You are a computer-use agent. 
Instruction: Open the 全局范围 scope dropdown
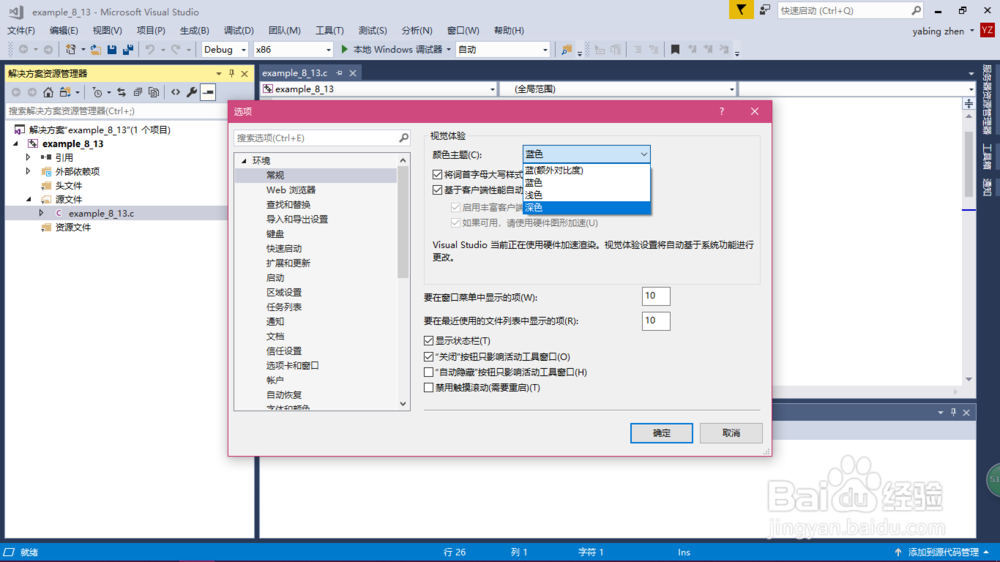pos(619,89)
